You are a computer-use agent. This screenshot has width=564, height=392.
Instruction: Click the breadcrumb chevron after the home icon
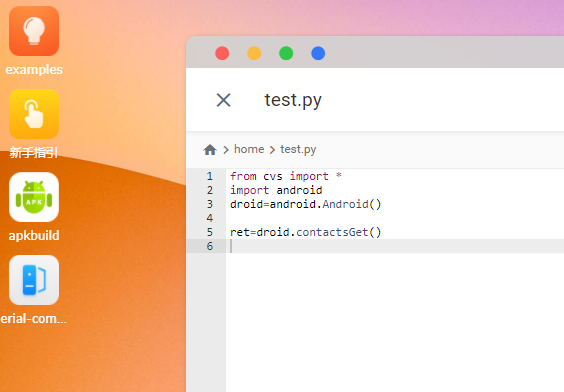click(x=226, y=150)
